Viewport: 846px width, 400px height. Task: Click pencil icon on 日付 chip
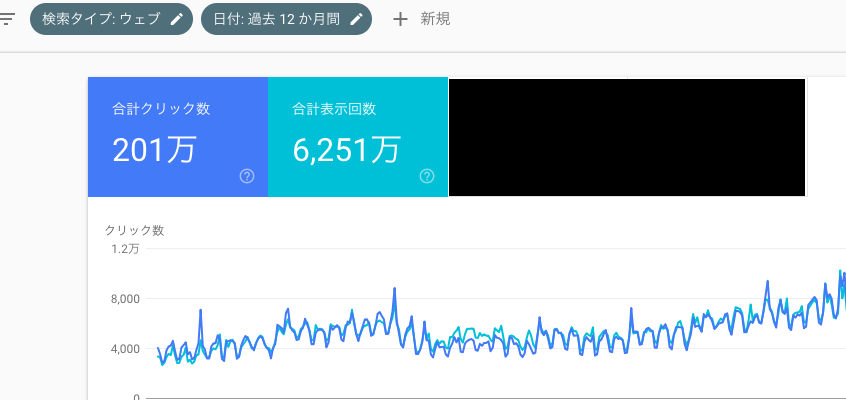[356, 19]
